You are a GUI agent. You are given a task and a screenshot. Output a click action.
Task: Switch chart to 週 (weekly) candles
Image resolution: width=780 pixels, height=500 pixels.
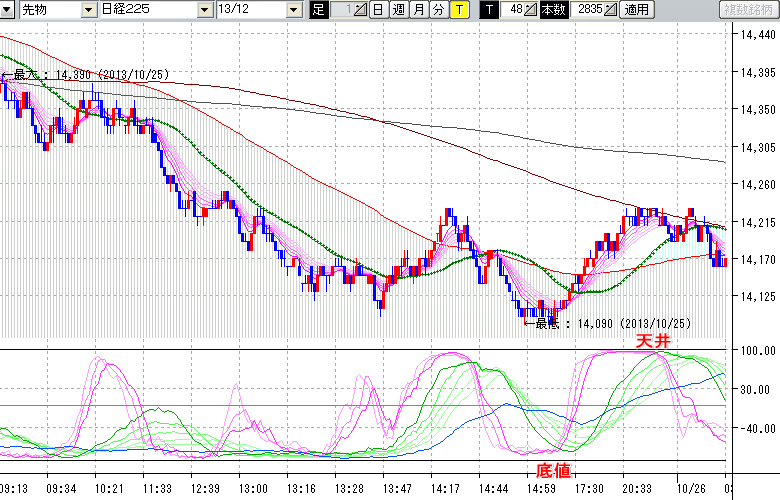398,10
